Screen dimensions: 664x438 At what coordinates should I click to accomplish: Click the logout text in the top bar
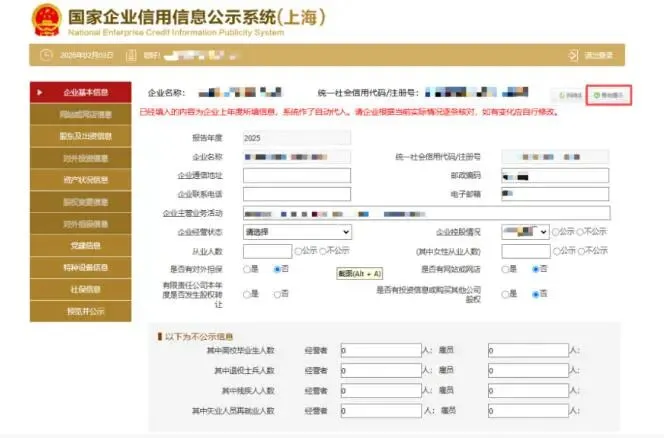pyautogui.click(x=599, y=55)
